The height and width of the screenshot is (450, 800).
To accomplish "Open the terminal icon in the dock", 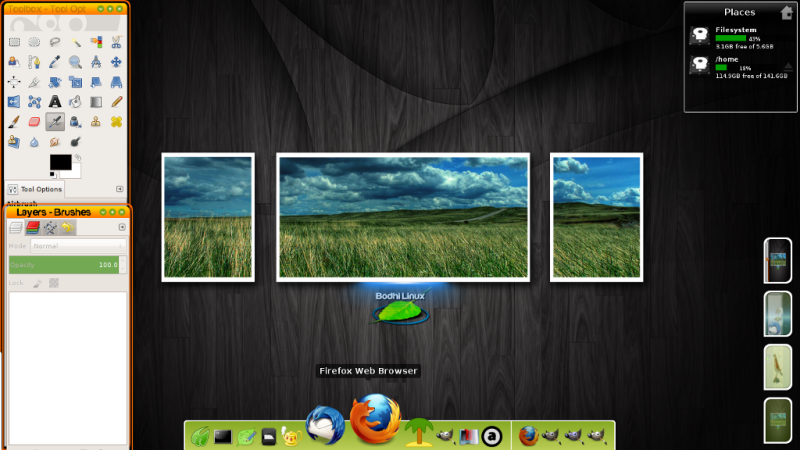I will (223, 437).
